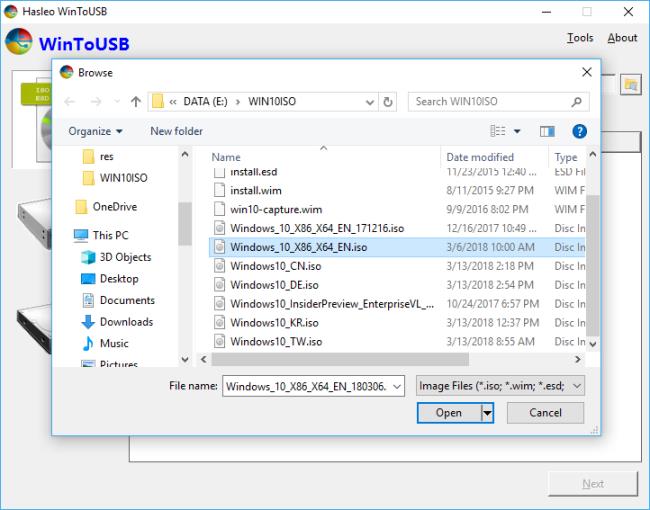Click the preview pane icon
The height and width of the screenshot is (510, 650).
(x=547, y=131)
